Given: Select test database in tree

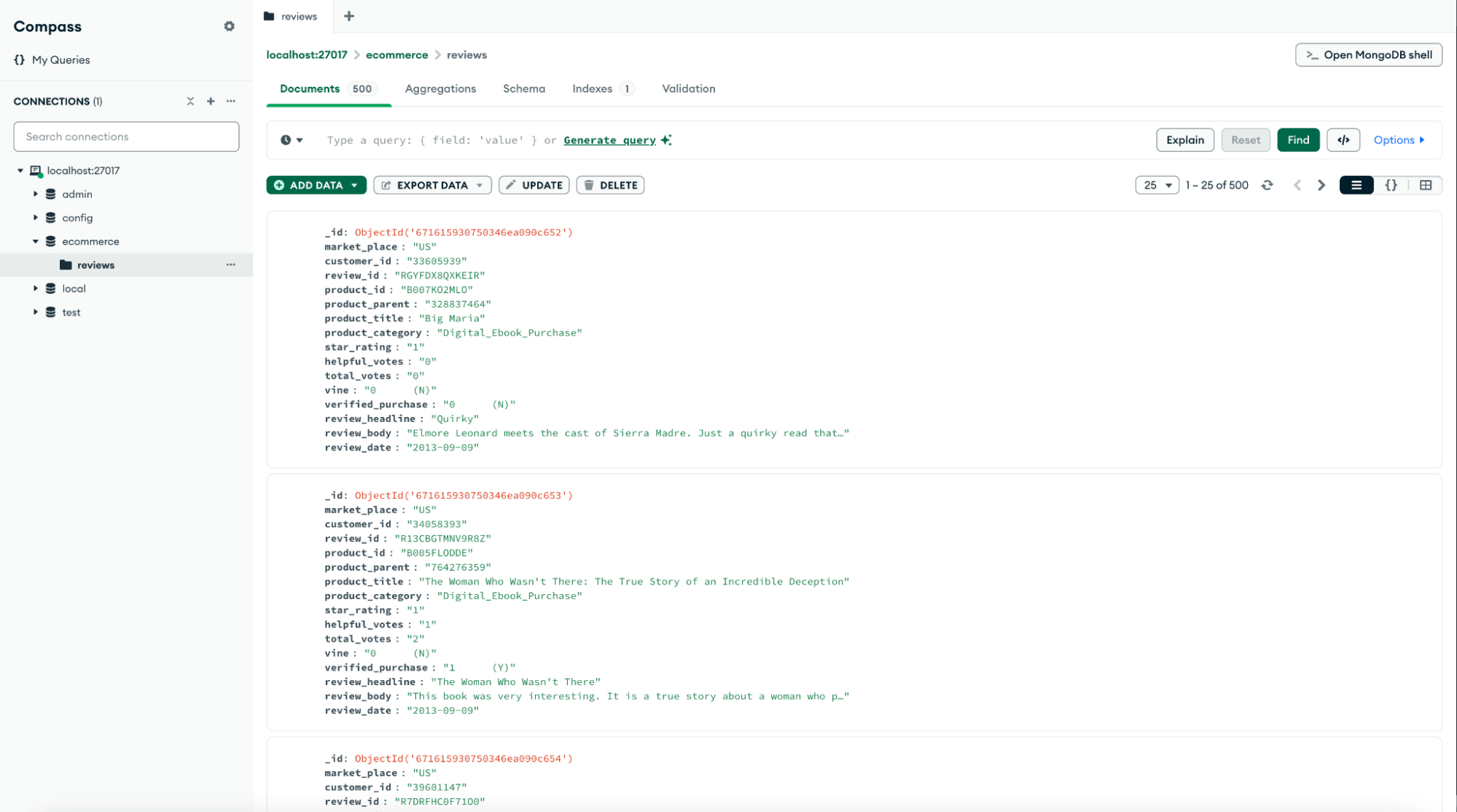Looking at the screenshot, I should point(71,312).
